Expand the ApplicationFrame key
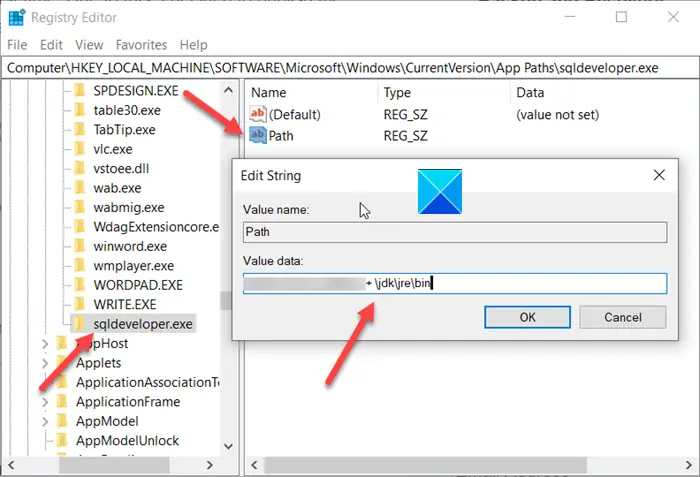The width and height of the screenshot is (700, 477). 45,402
